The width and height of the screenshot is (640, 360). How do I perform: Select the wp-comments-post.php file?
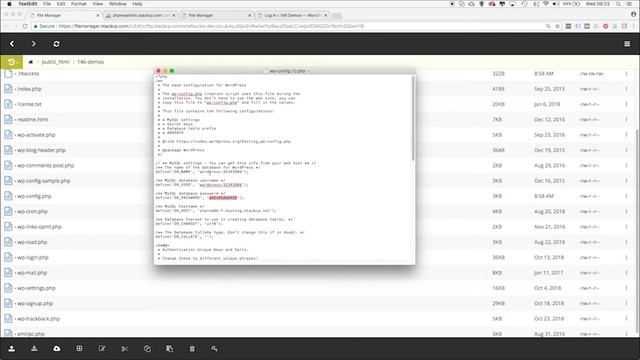(45, 165)
